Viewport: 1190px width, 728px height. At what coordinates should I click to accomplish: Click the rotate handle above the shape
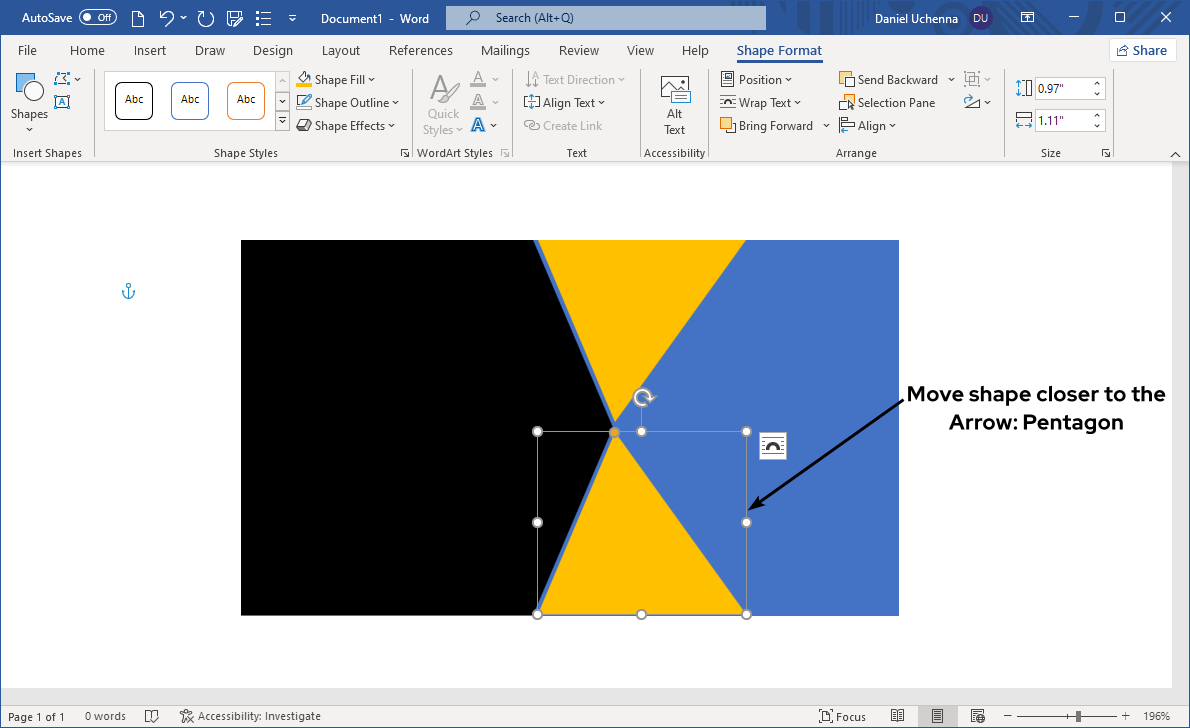pos(645,398)
